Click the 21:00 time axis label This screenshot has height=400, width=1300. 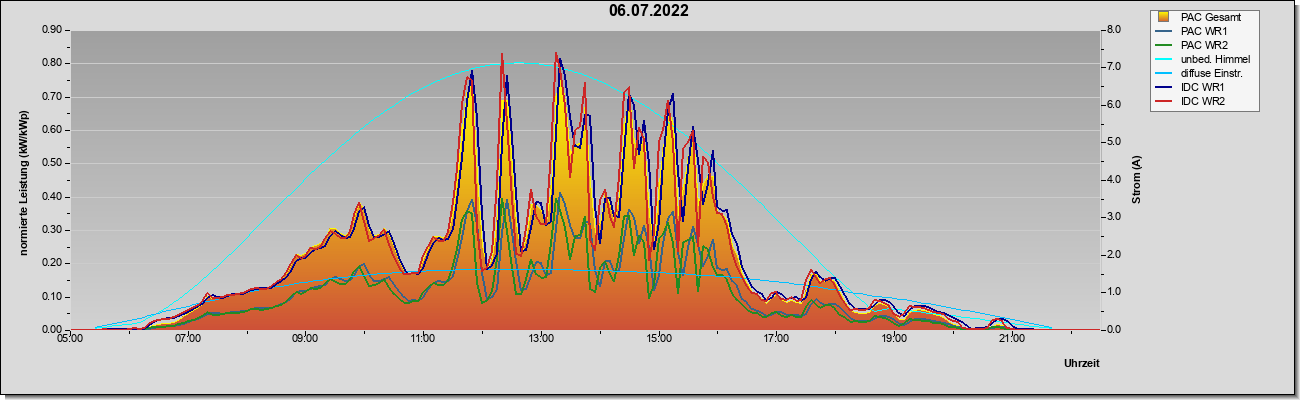pos(1011,339)
